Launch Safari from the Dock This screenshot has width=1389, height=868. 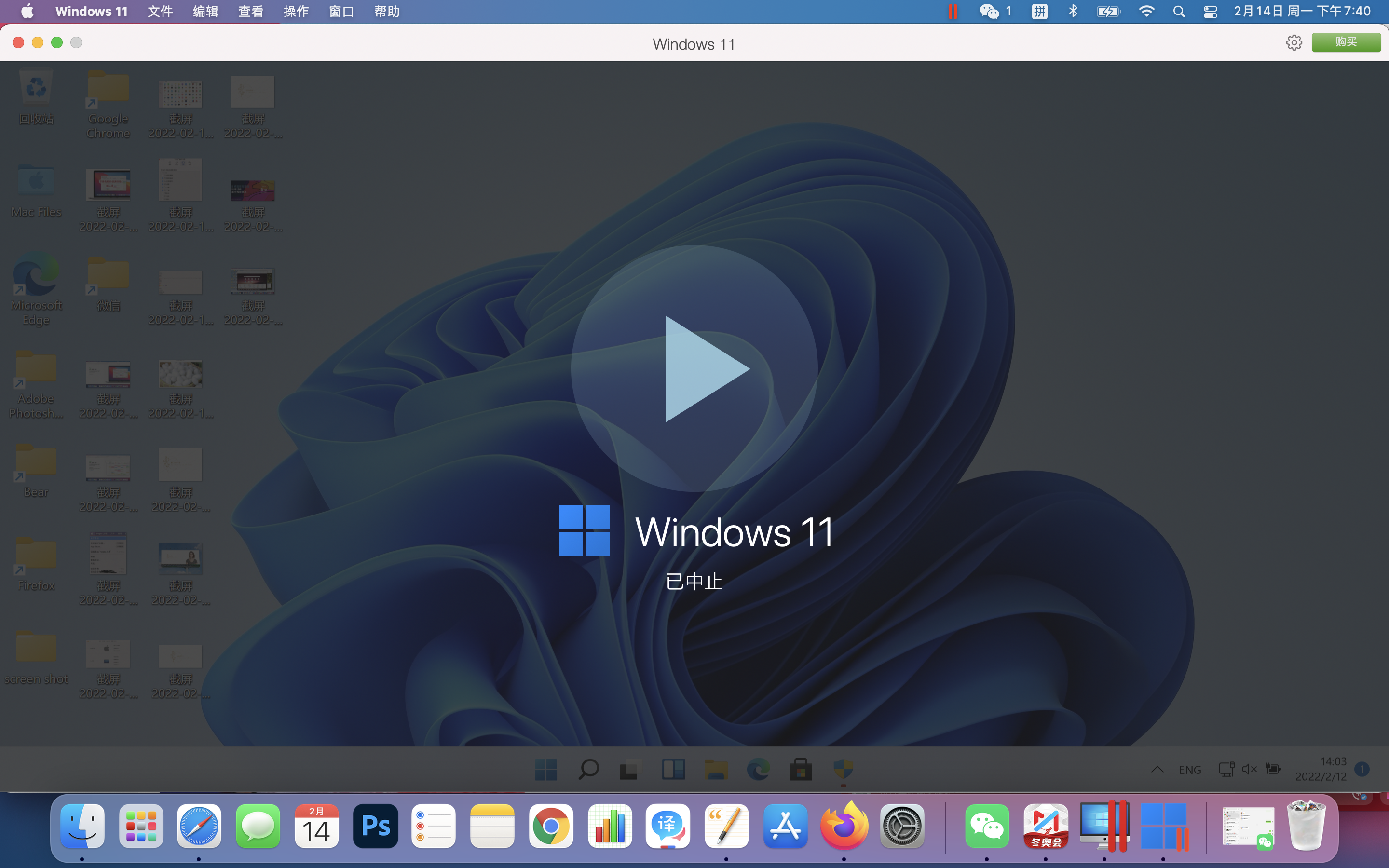pos(199,826)
